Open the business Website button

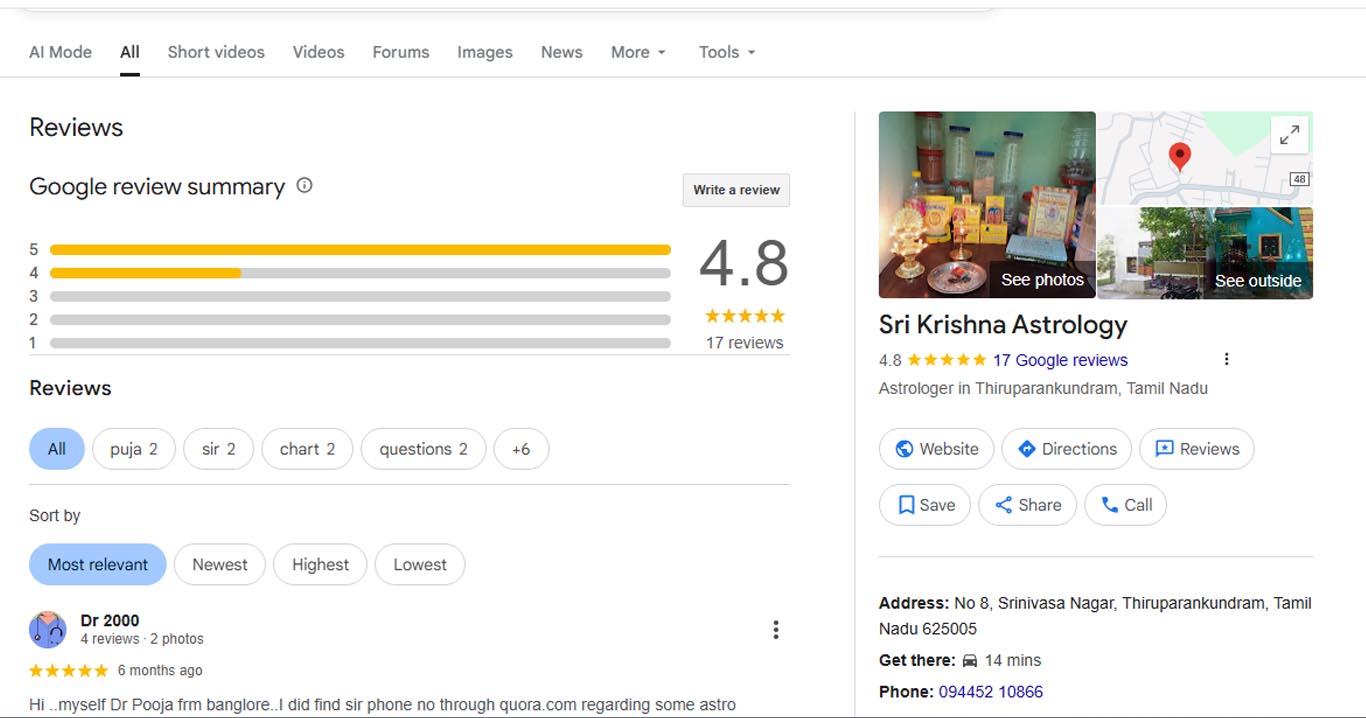tap(936, 449)
